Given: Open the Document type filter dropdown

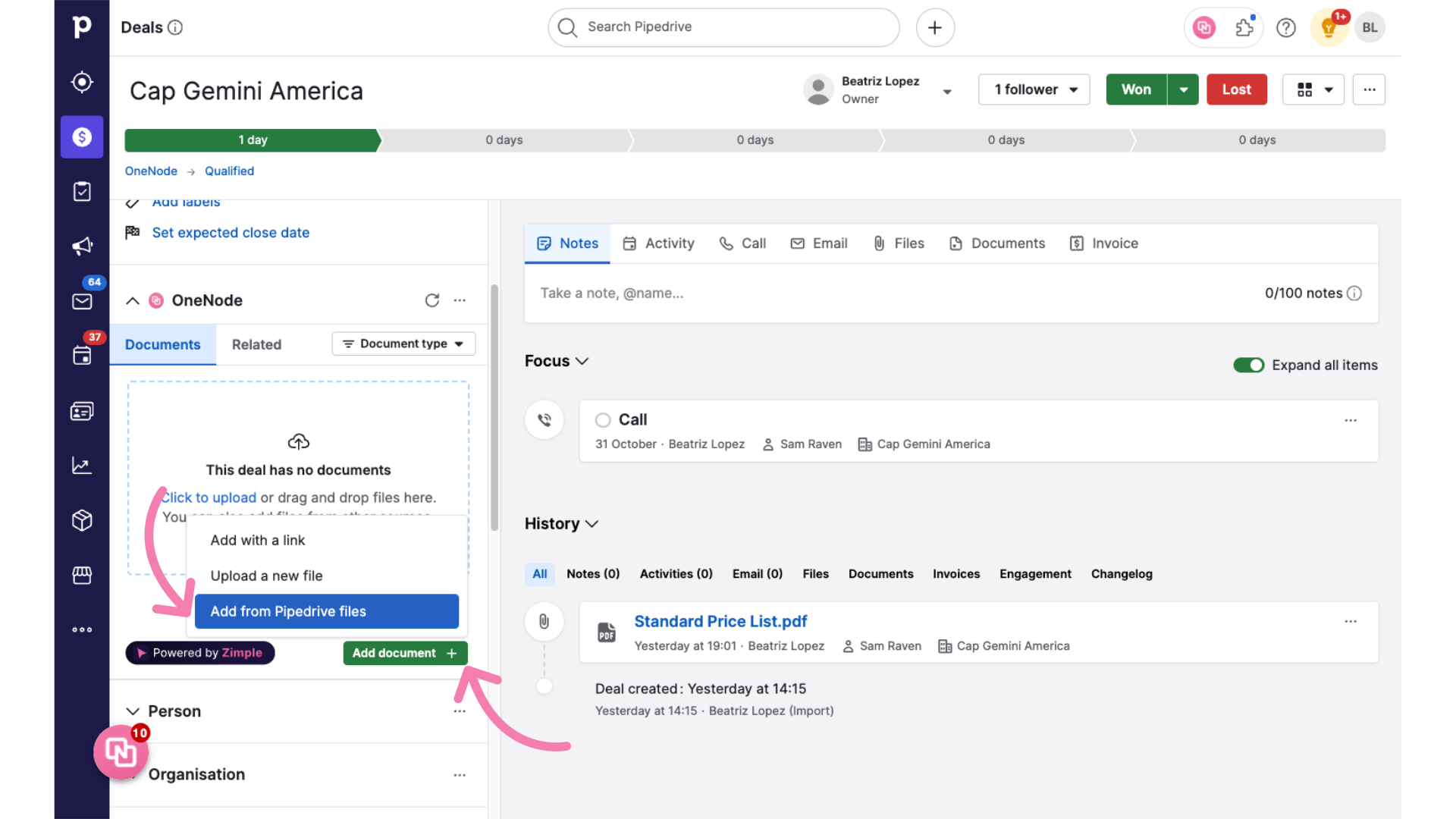Looking at the screenshot, I should coord(403,344).
